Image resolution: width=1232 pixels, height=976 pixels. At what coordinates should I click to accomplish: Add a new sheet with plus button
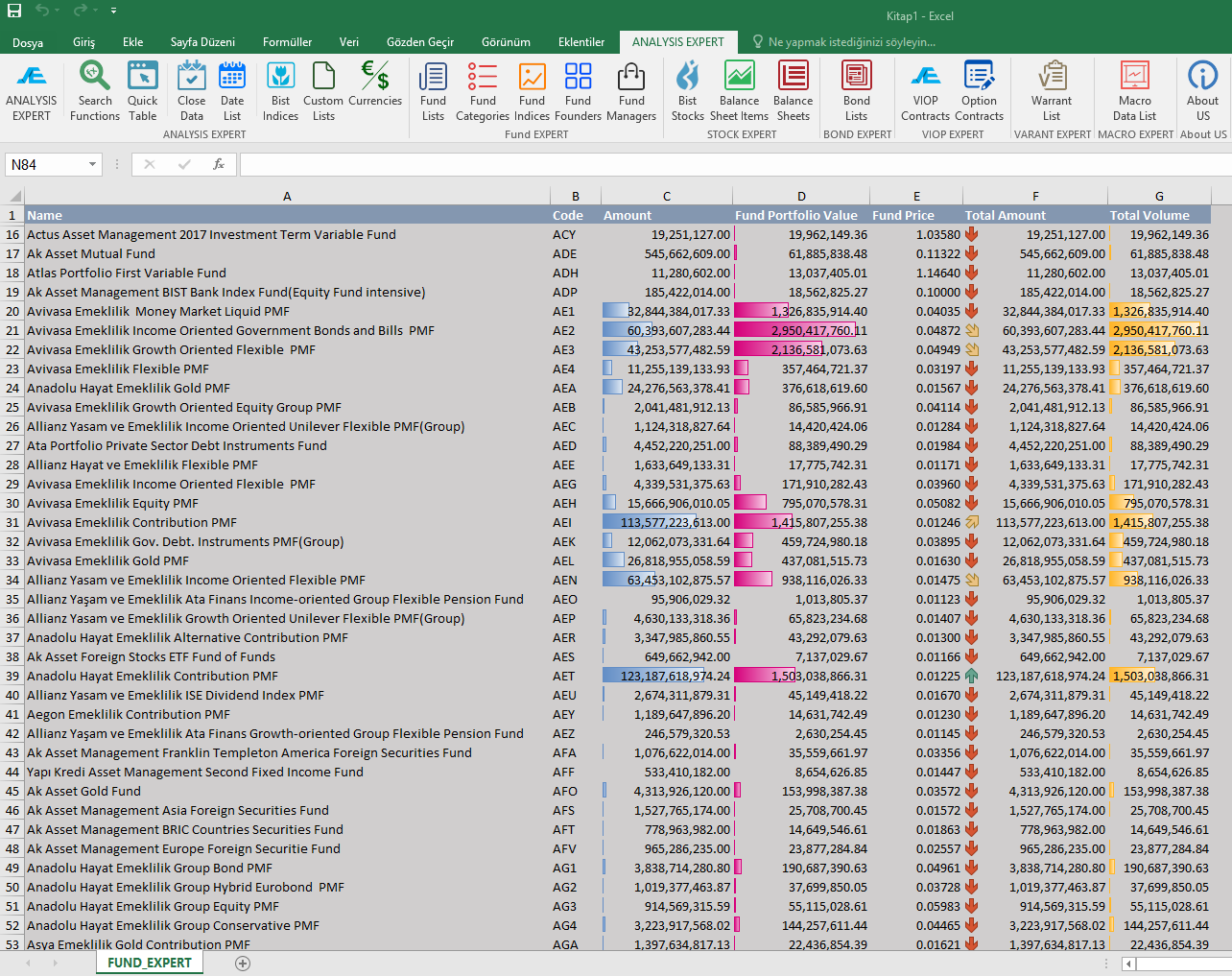[243, 964]
